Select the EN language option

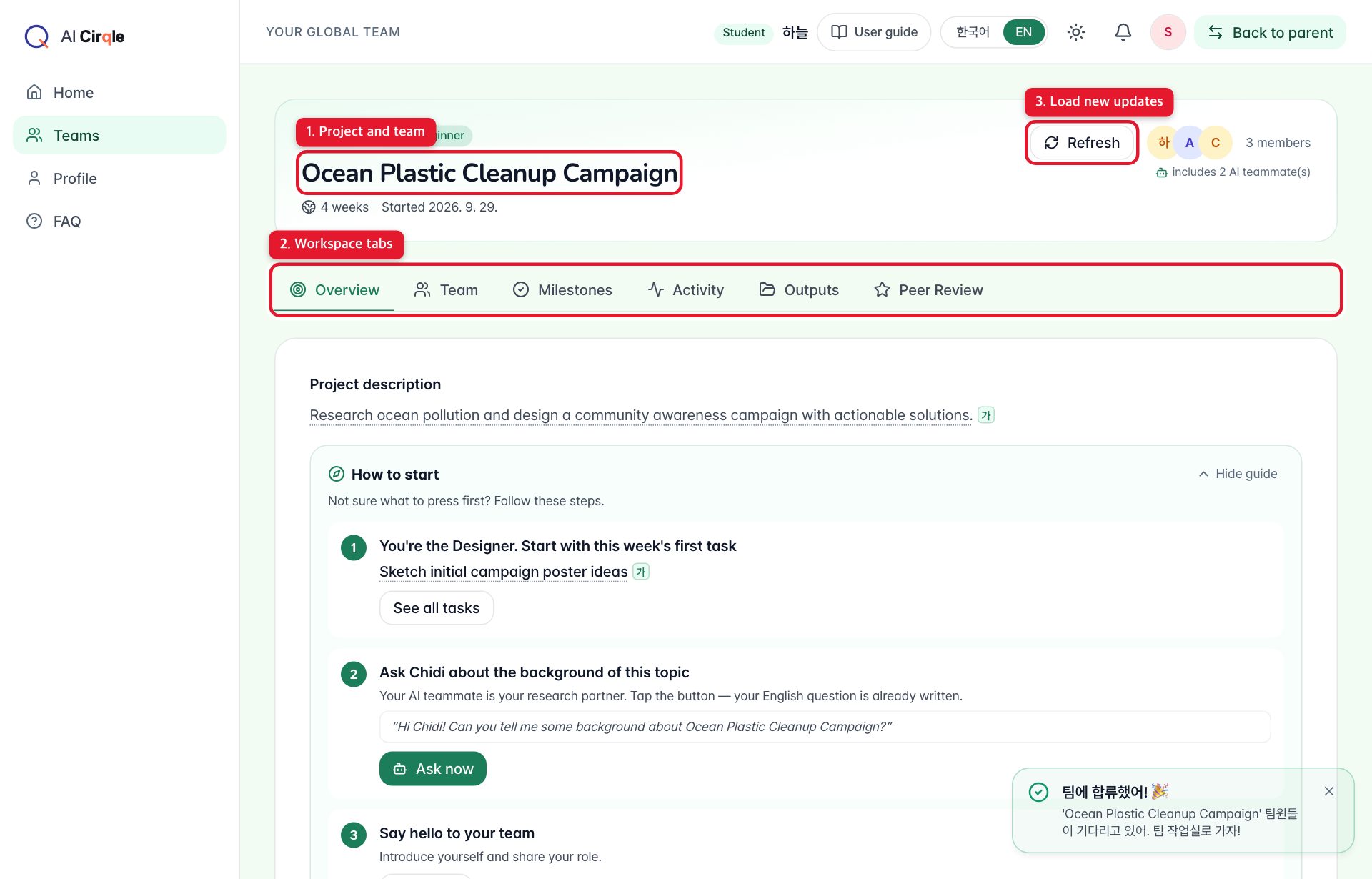coord(1023,32)
